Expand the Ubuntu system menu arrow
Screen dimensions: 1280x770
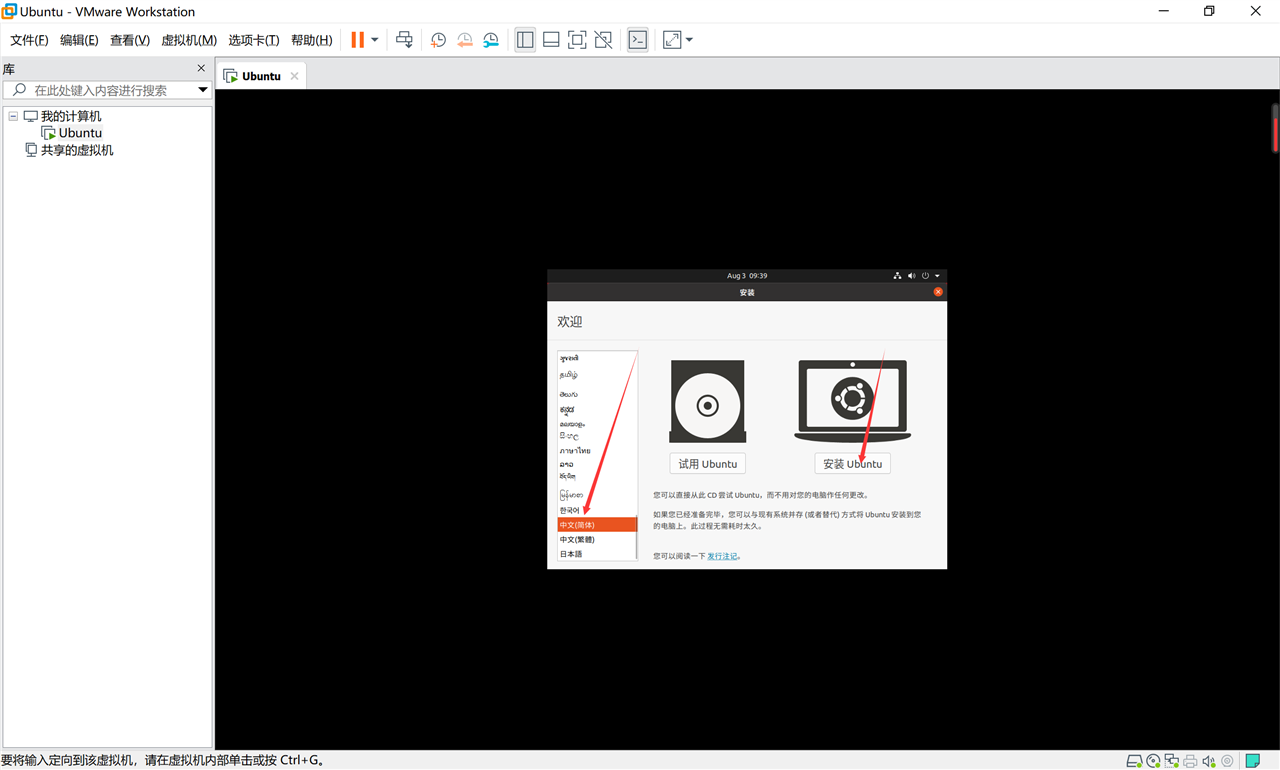pyautogui.click(x=937, y=276)
